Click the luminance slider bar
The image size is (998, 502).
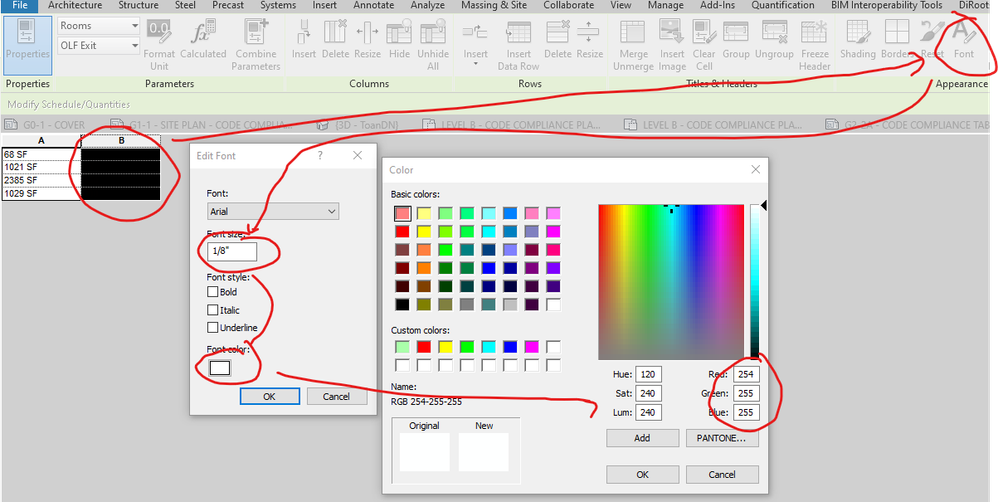click(755, 282)
